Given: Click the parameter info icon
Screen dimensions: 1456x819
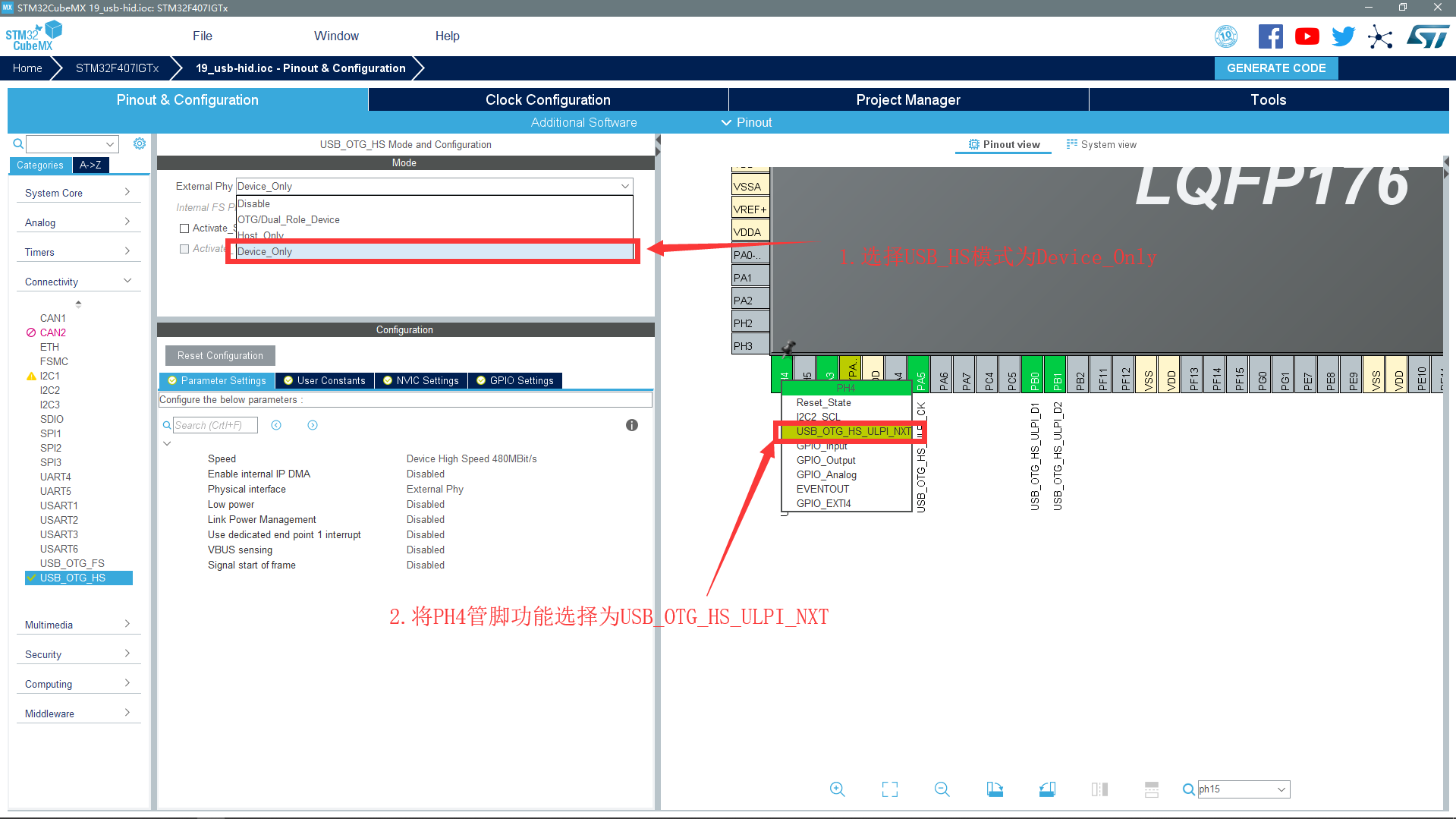Looking at the screenshot, I should (x=631, y=425).
